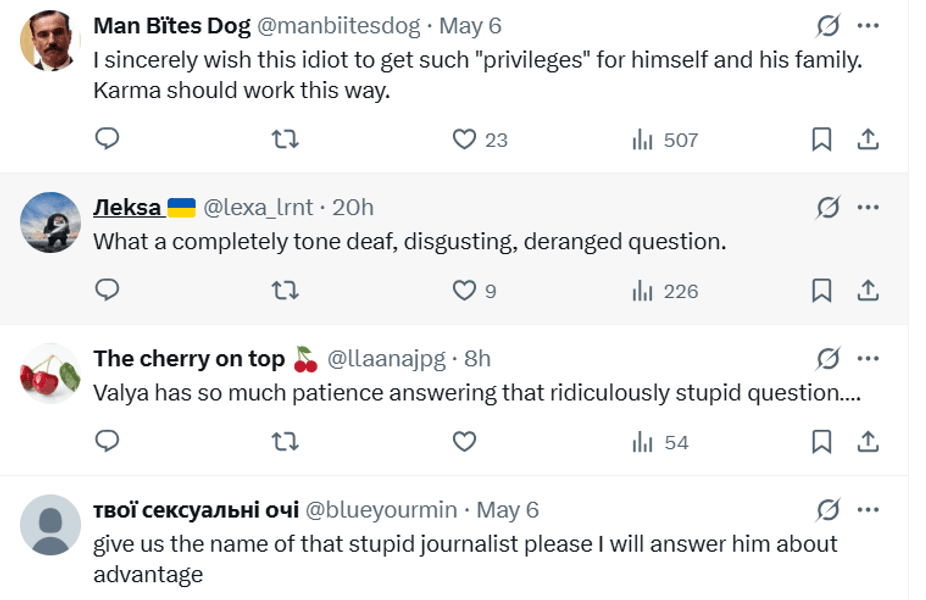Open more options on Man Bïtes Dog's tweet
The width and height of the screenshot is (926, 600).
868,25
